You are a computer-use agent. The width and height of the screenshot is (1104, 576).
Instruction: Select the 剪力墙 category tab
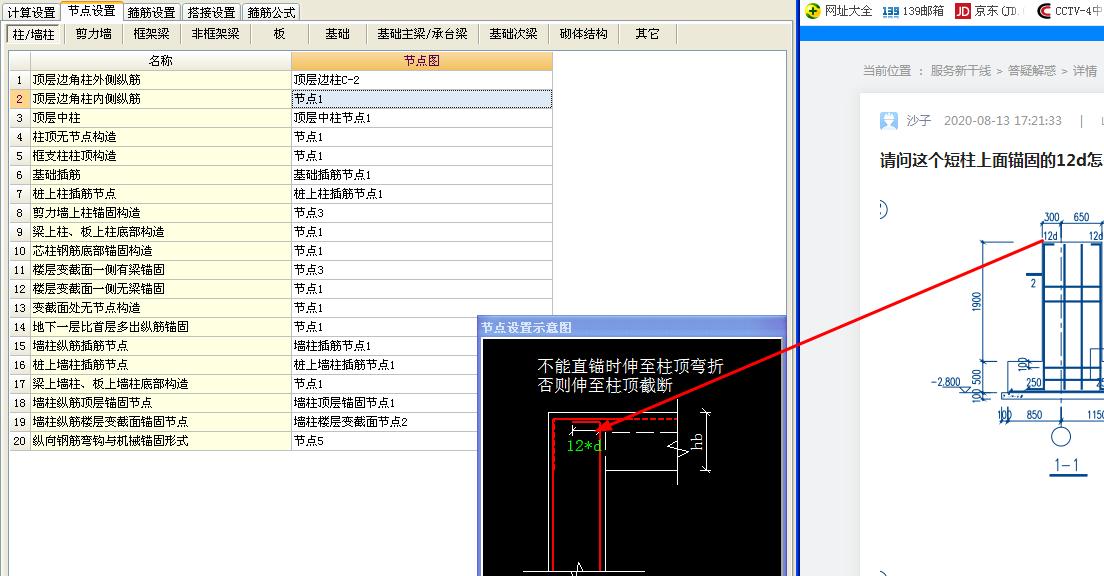tap(94, 34)
